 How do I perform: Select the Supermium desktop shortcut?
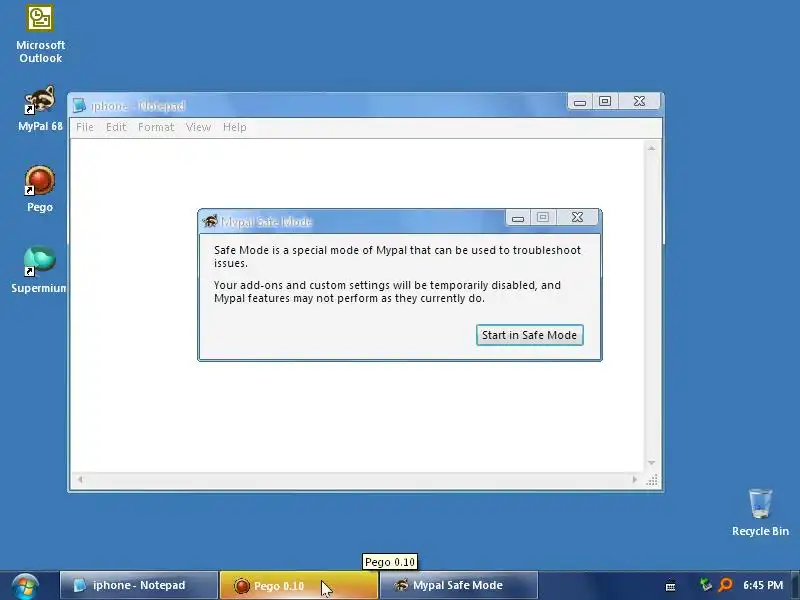(40, 270)
